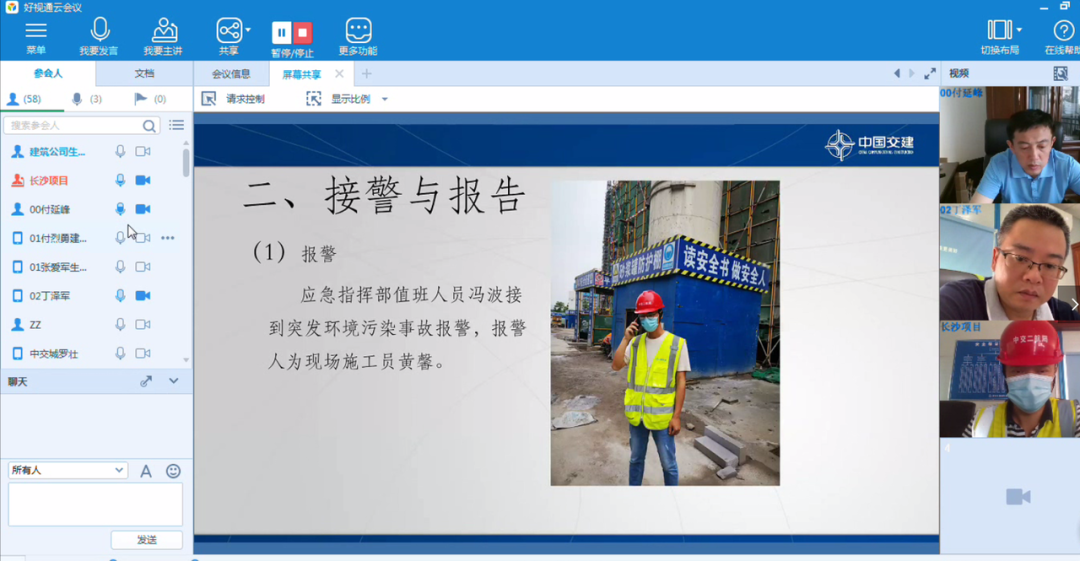
Task: Click the 发送 send button
Action: pyautogui.click(x=147, y=540)
